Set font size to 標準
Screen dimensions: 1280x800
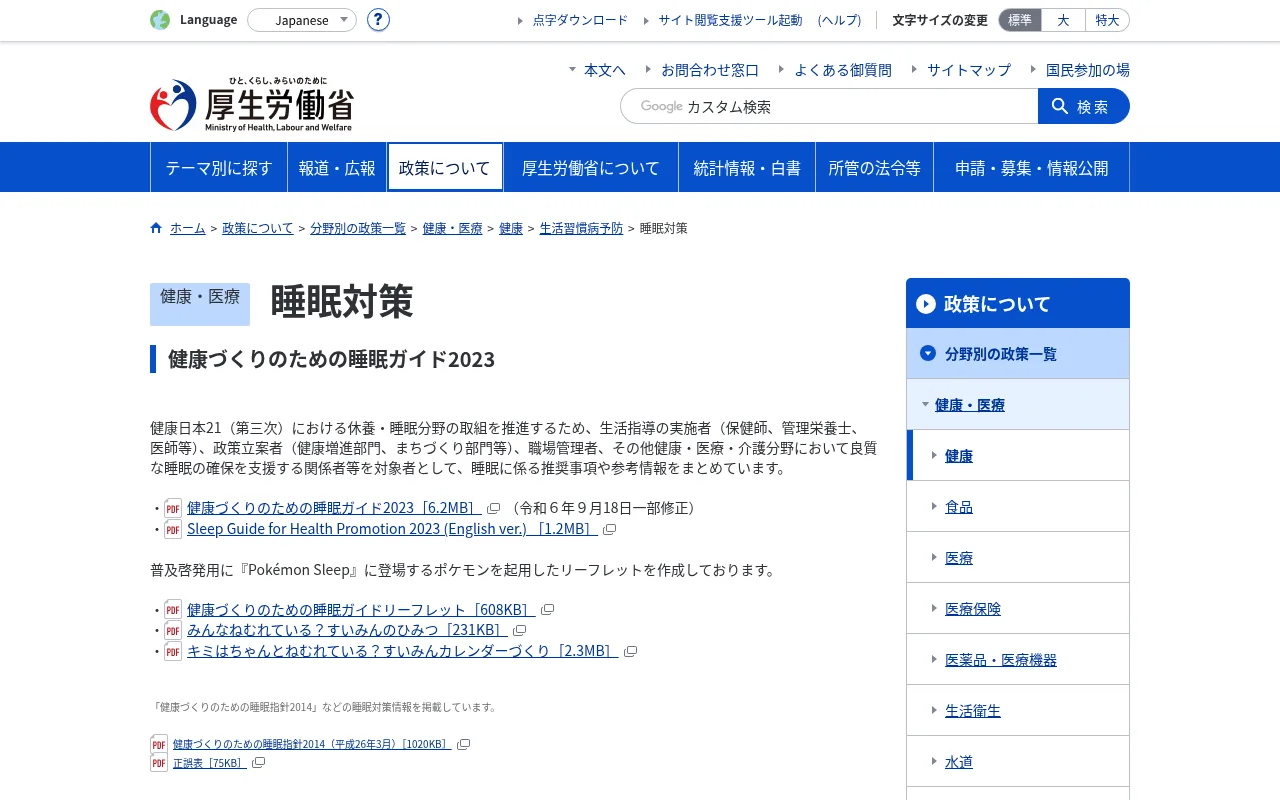pos(1020,20)
